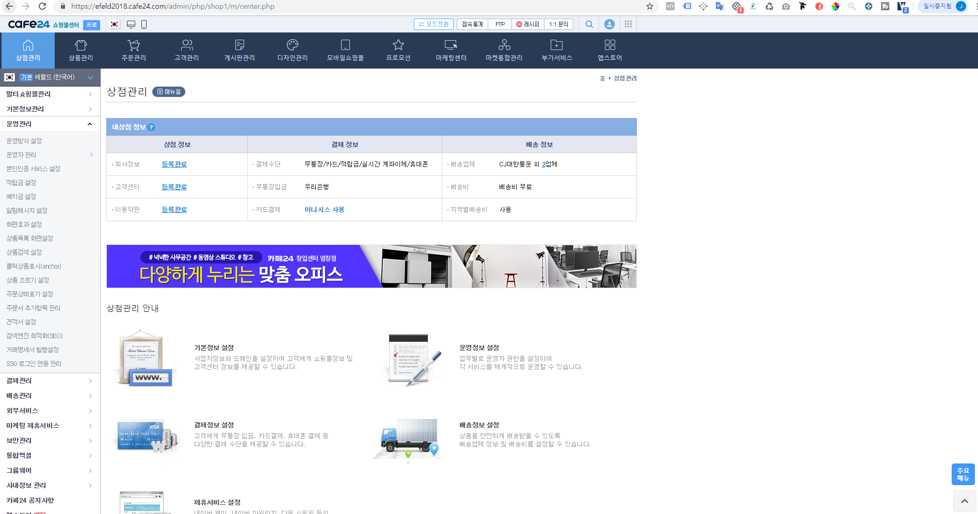Open camera screenshot extension icon

pos(785,6)
